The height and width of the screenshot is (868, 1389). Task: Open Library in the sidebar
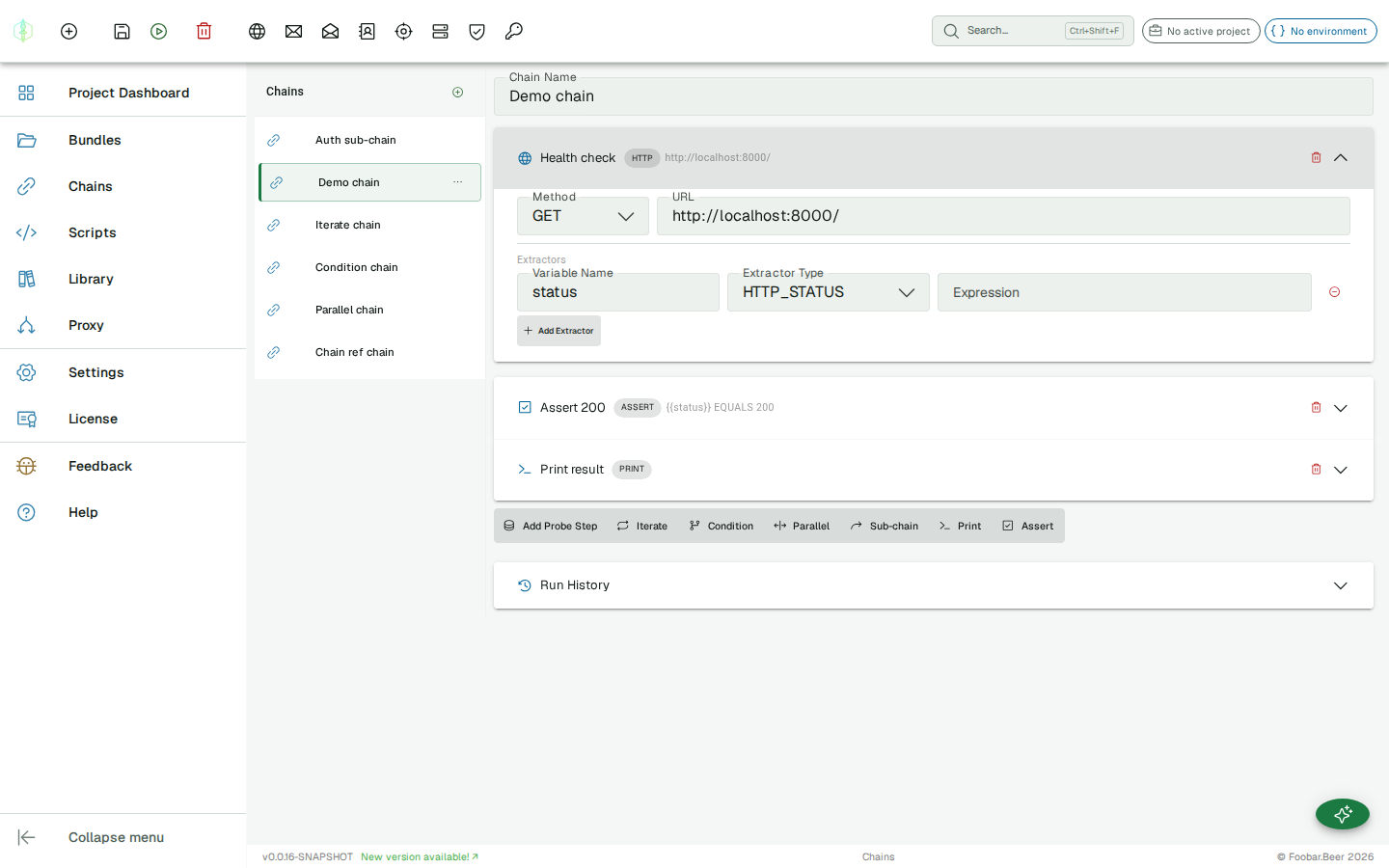[123, 279]
